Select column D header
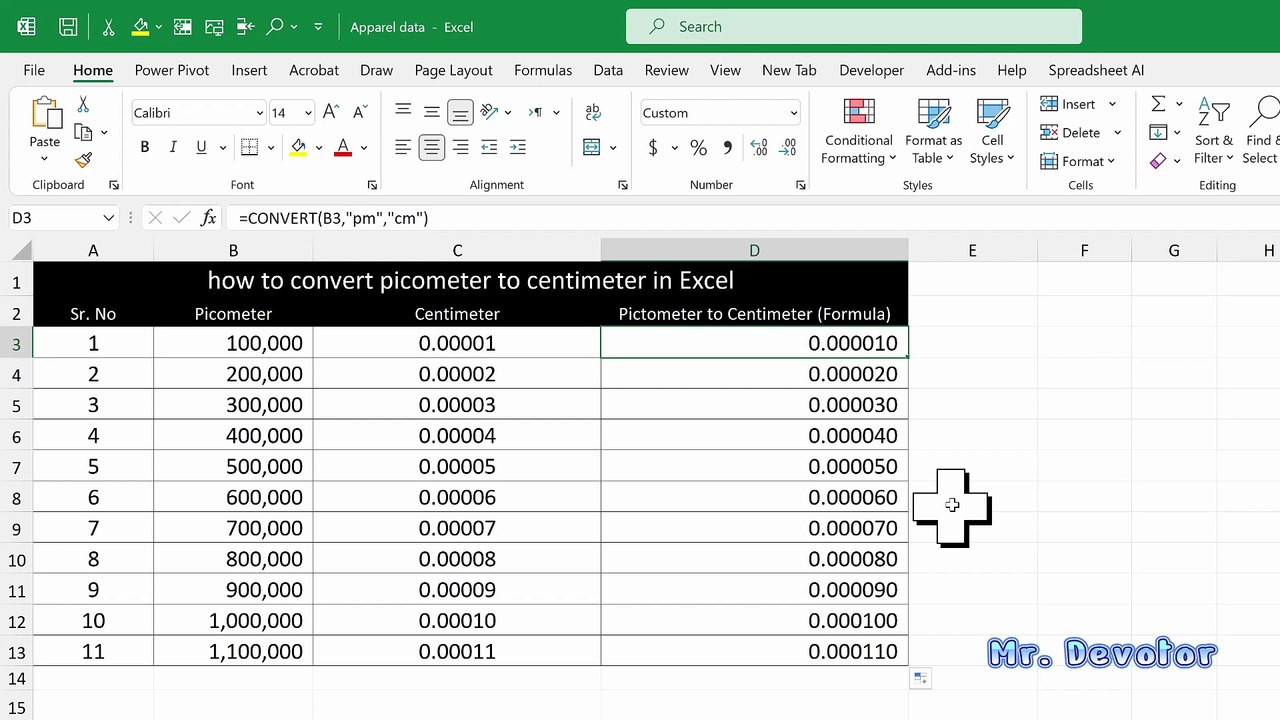Screen dimensions: 1280x720 click(754, 251)
